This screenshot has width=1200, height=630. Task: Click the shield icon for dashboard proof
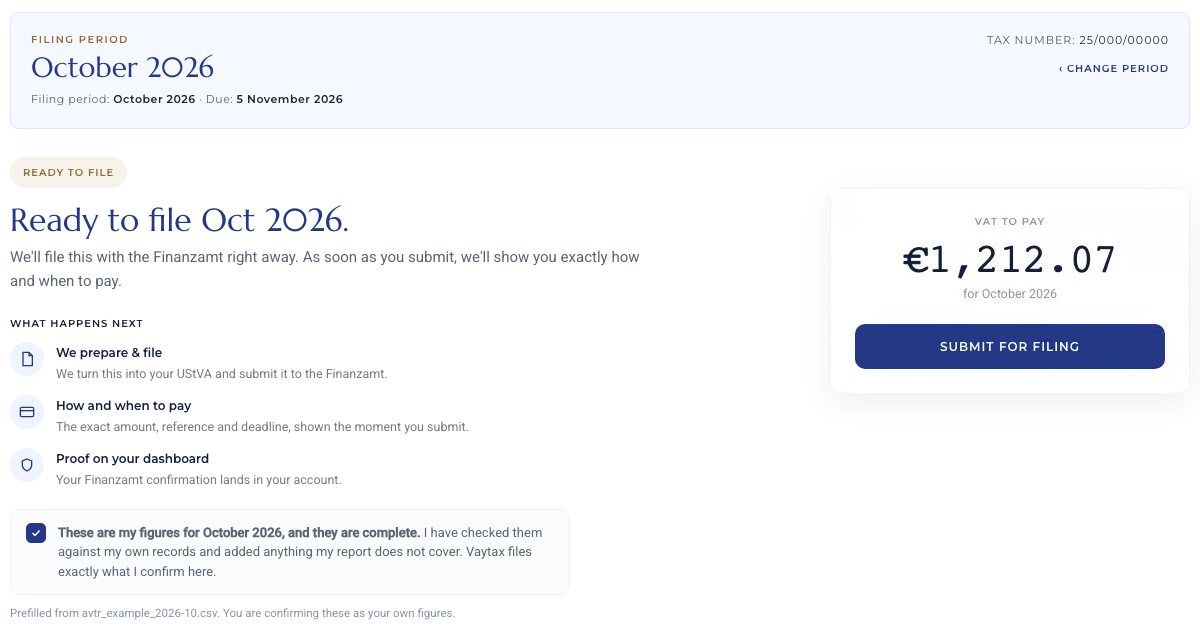pos(27,465)
